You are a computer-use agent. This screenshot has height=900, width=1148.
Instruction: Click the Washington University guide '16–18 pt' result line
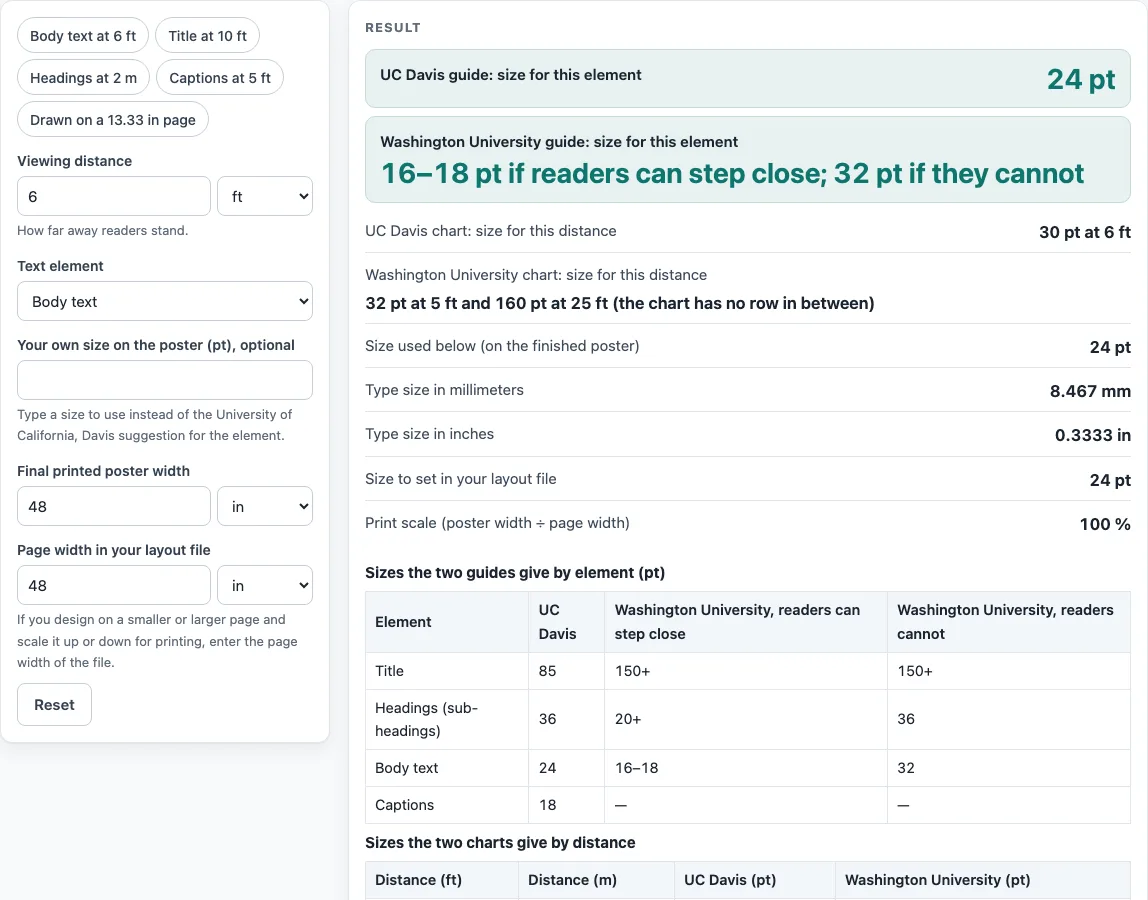pyautogui.click(x=732, y=174)
